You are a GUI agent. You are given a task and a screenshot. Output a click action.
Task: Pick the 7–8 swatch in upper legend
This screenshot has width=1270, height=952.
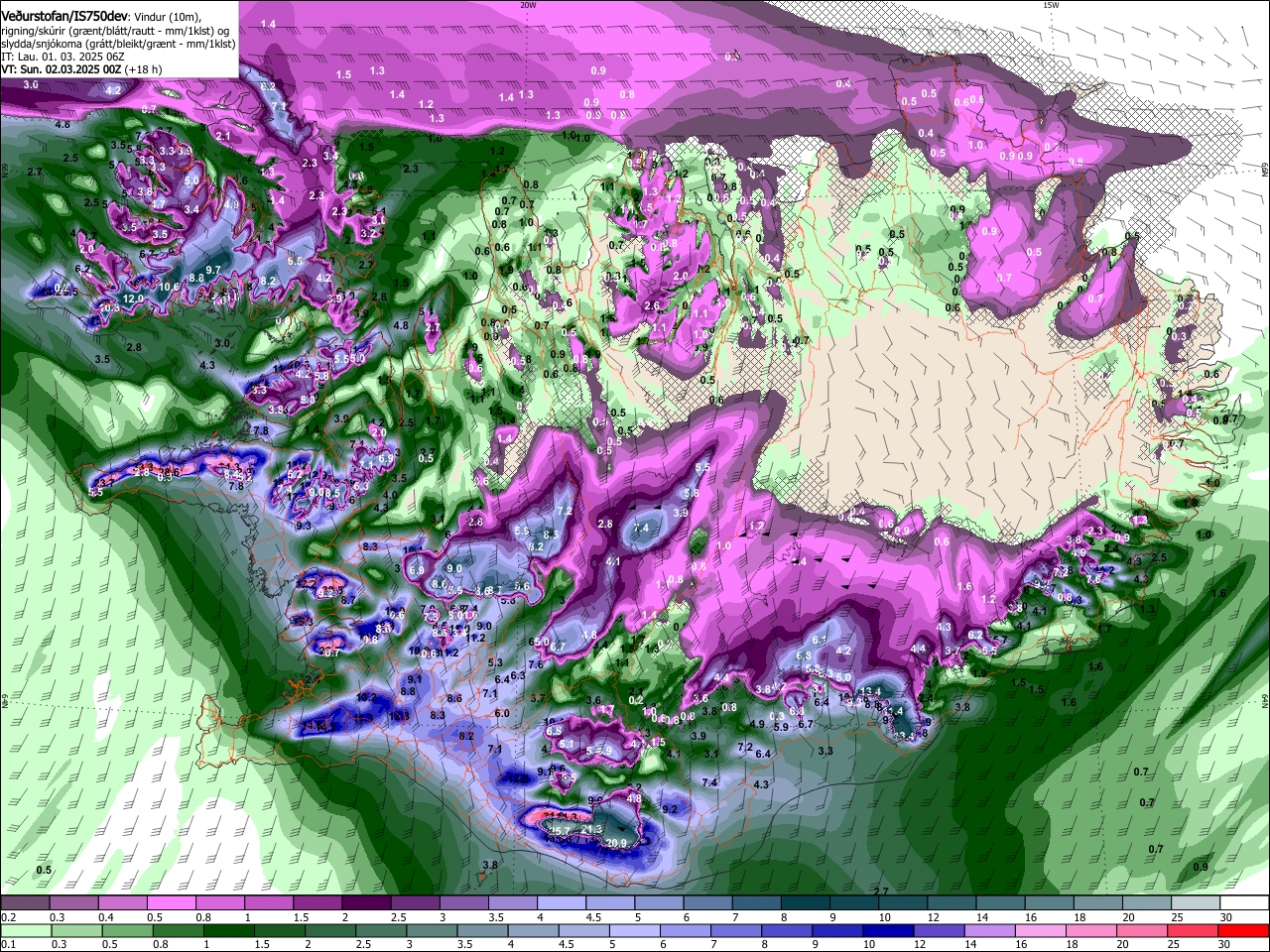(756, 903)
